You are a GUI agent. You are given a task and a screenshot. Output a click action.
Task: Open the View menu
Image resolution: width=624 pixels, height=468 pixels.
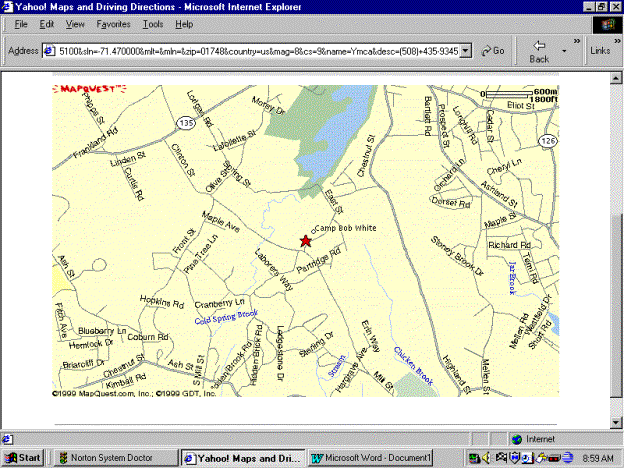pos(75,24)
